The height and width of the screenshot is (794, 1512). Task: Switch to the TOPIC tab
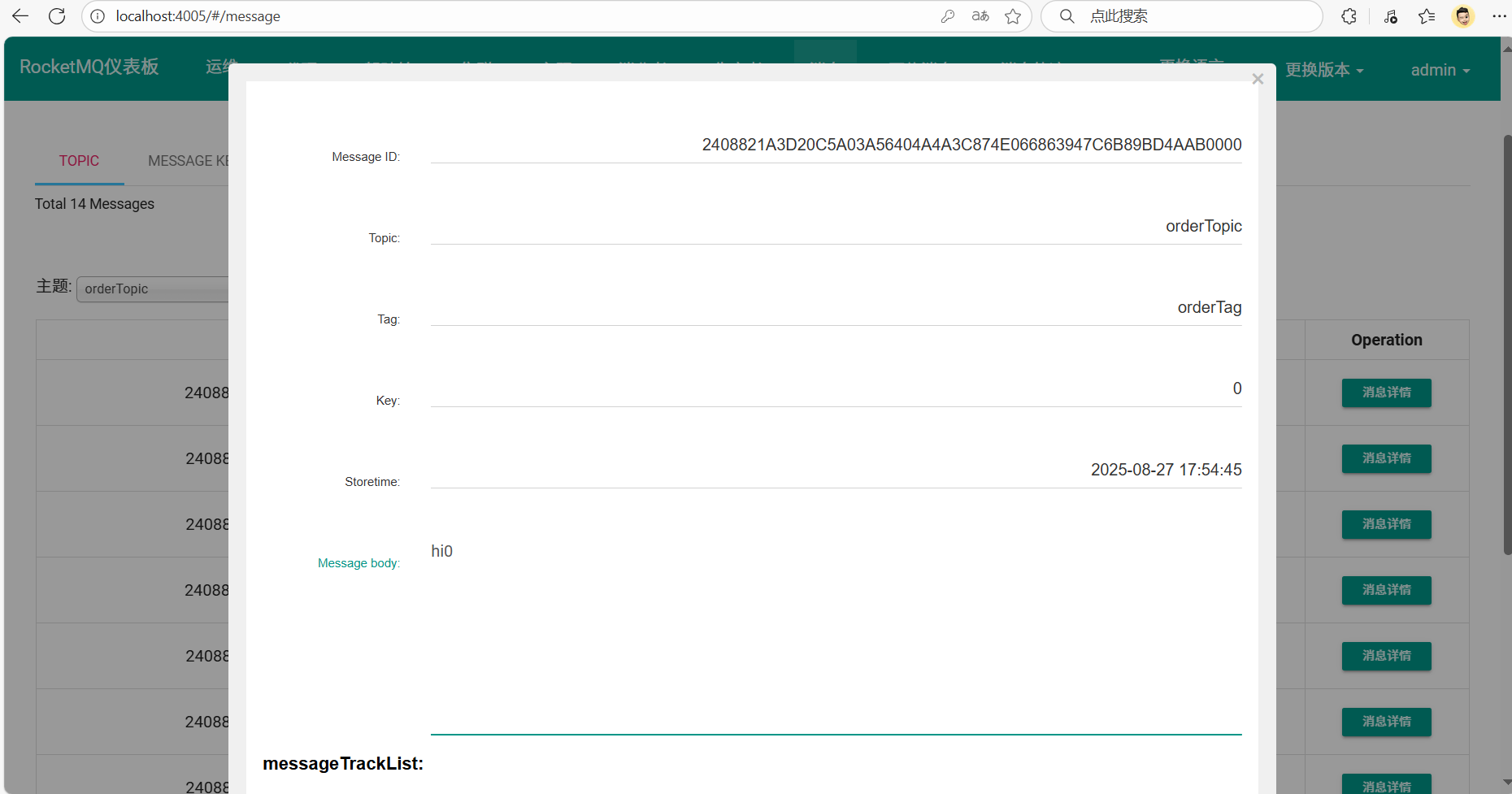[x=79, y=161]
